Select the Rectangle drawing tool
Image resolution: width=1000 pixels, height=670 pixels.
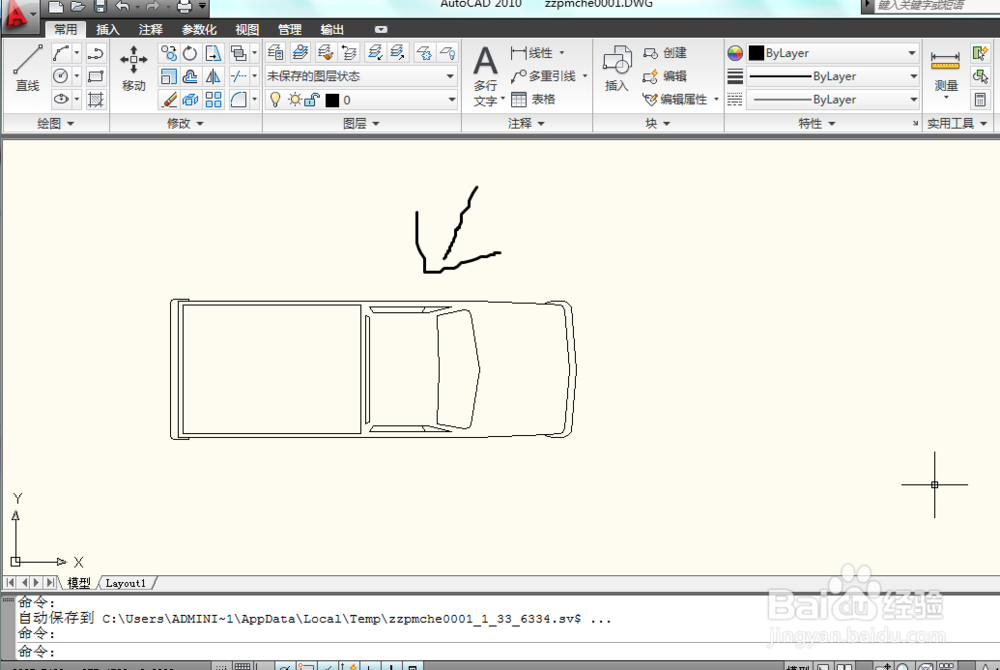[x=96, y=76]
